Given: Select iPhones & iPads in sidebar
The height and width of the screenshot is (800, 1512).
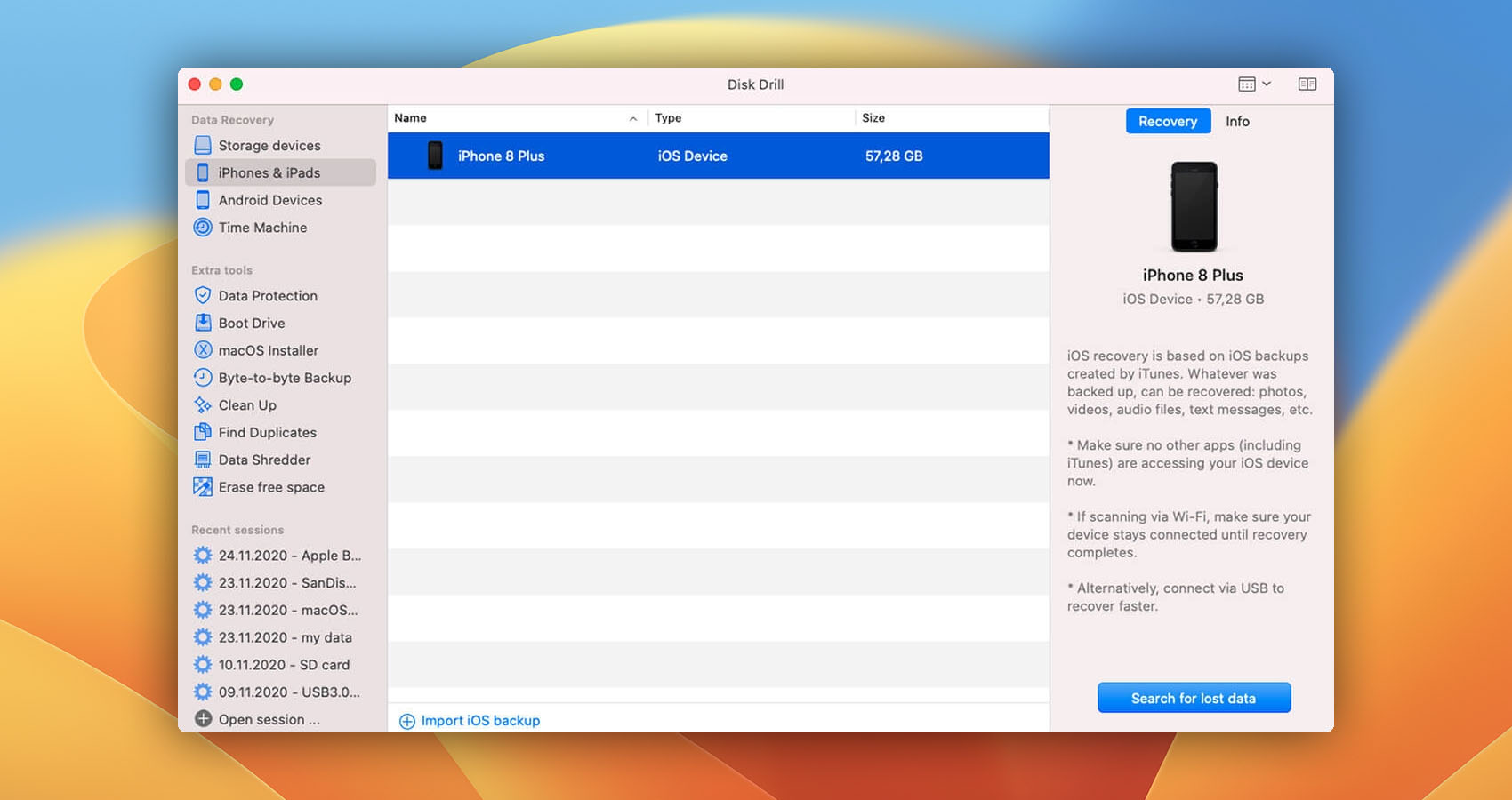Looking at the screenshot, I should [x=280, y=172].
